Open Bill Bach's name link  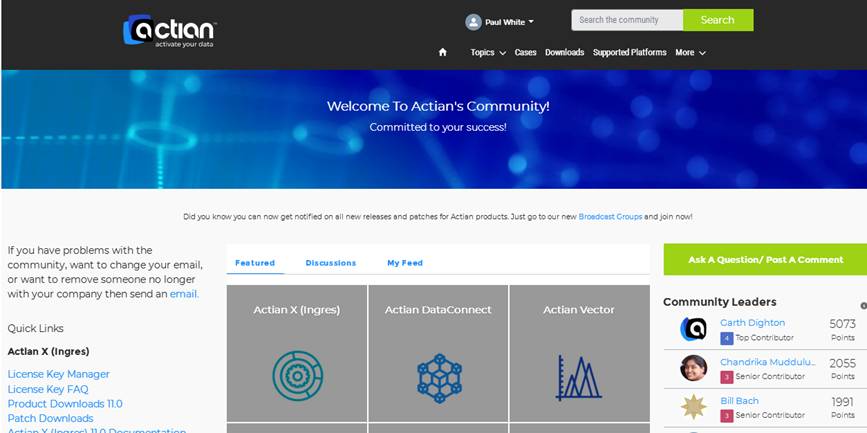click(x=739, y=400)
